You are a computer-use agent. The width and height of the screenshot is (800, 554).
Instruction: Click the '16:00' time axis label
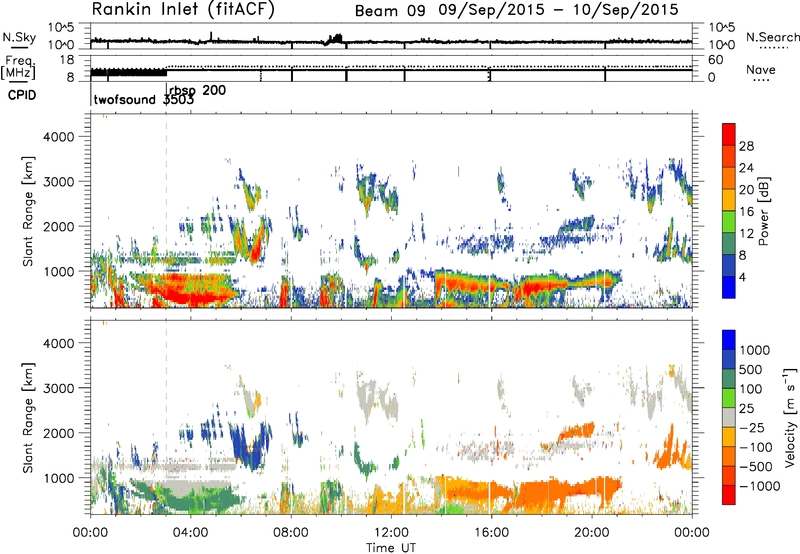[491, 533]
